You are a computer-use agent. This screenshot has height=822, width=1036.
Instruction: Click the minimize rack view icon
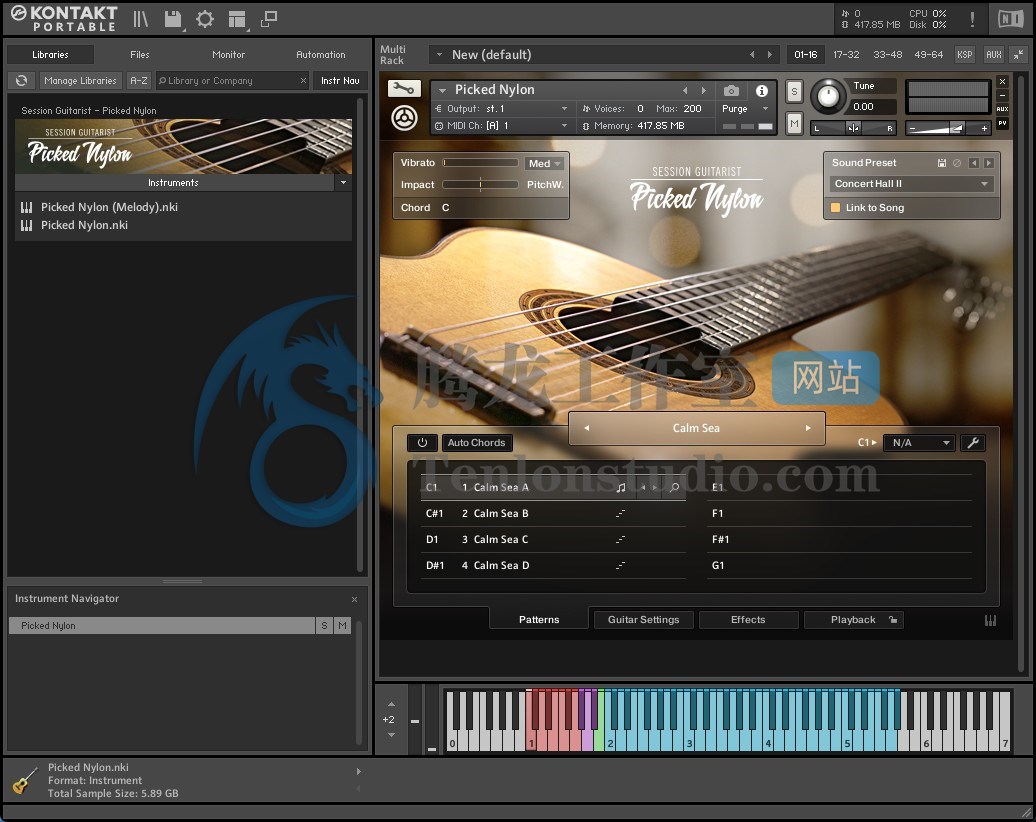(x=1019, y=55)
